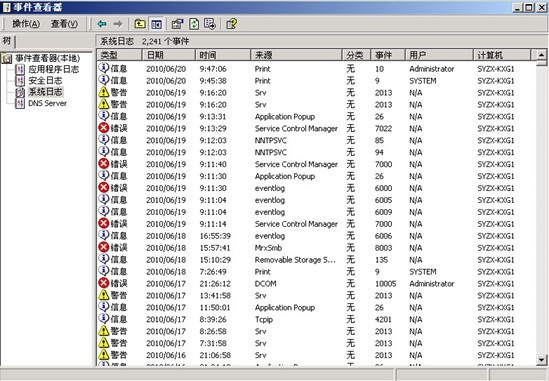
Task: Sort by the 分类 column header
Action: [356, 55]
